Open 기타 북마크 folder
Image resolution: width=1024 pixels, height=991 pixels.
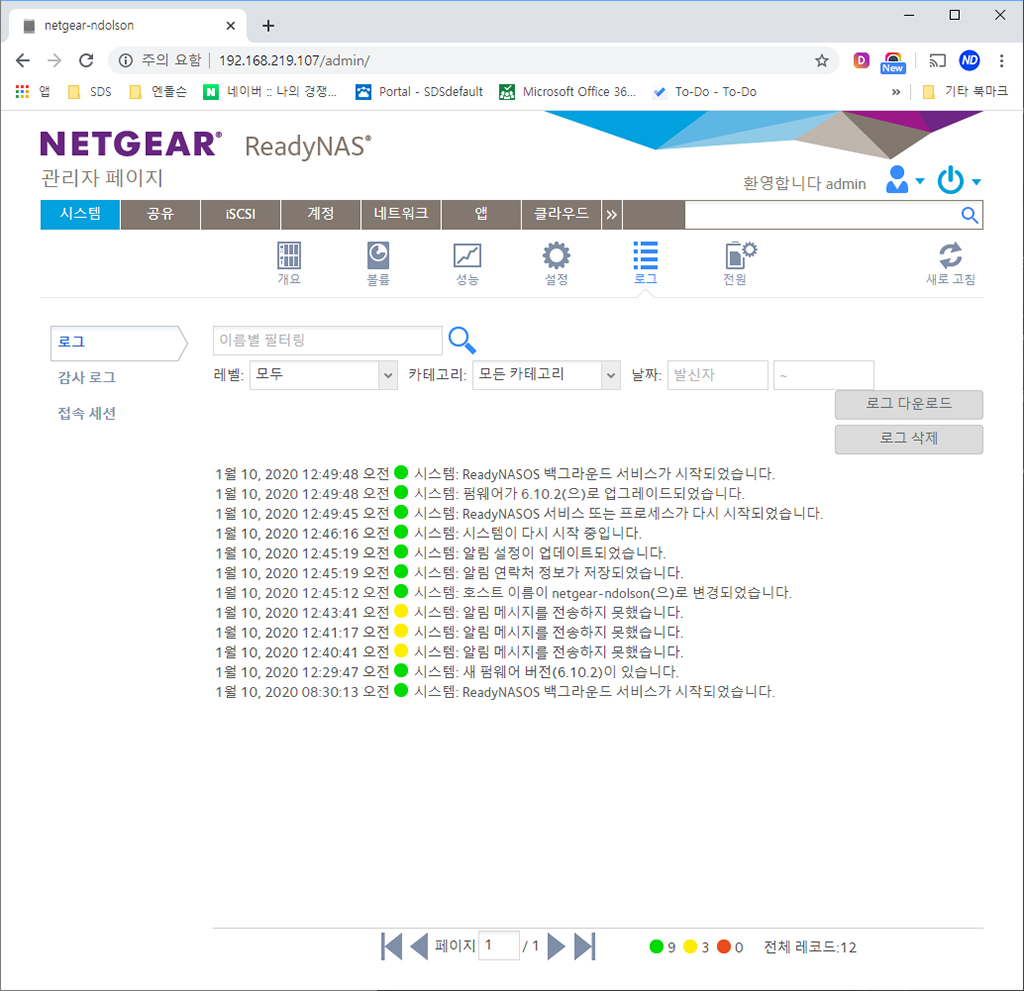965,91
